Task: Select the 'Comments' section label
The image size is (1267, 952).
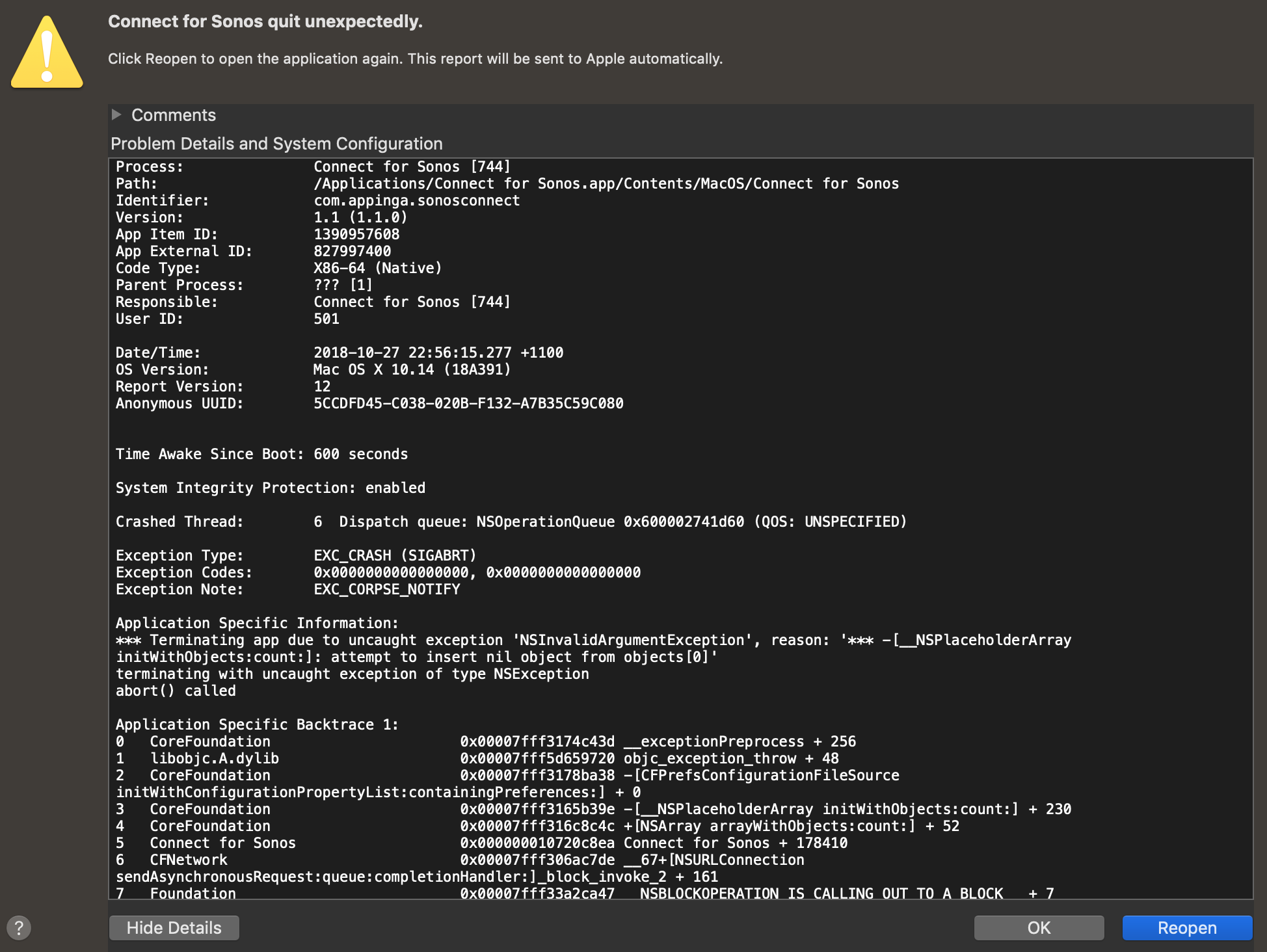Action: click(174, 115)
